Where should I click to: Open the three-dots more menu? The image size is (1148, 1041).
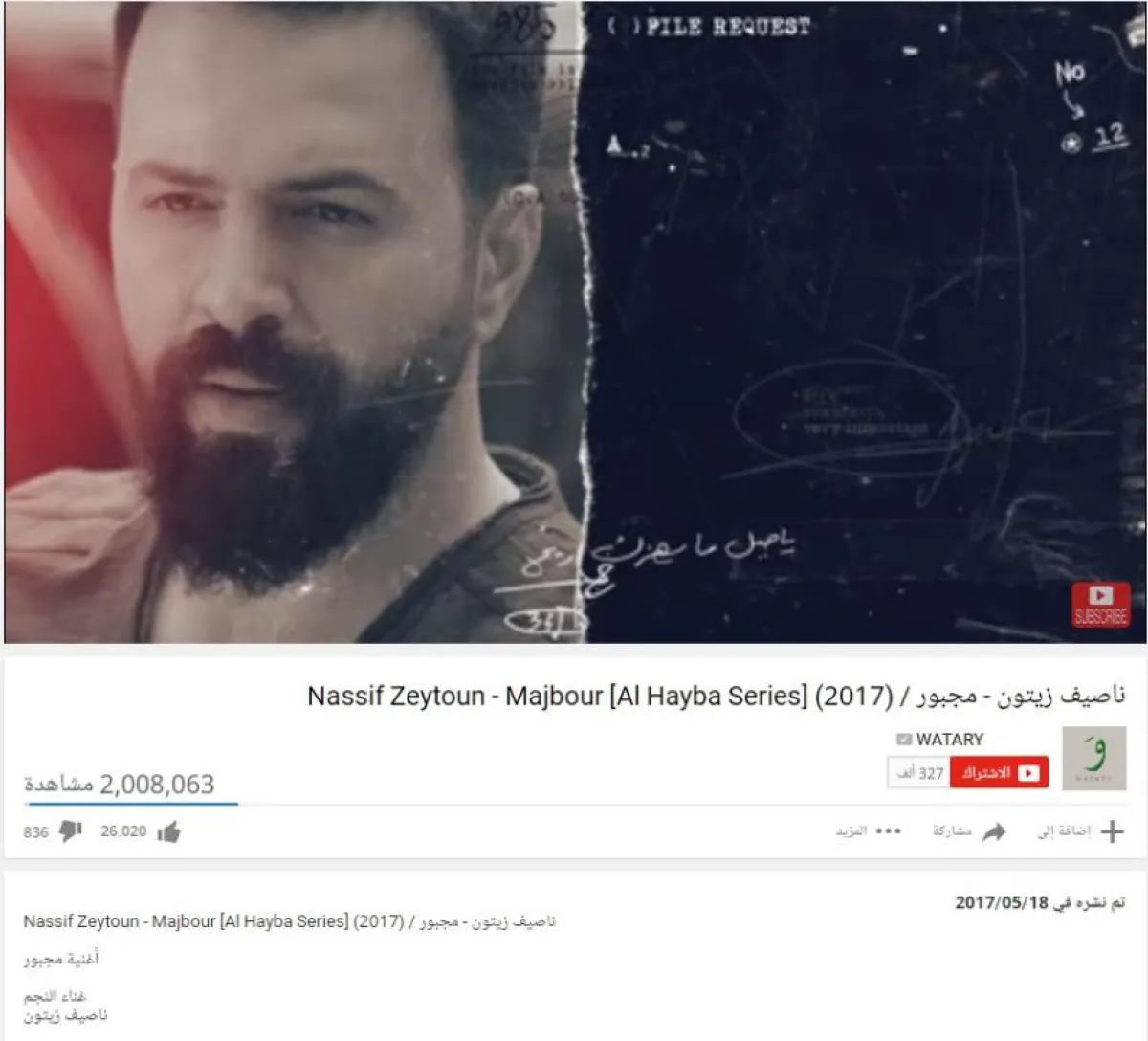coord(889,831)
